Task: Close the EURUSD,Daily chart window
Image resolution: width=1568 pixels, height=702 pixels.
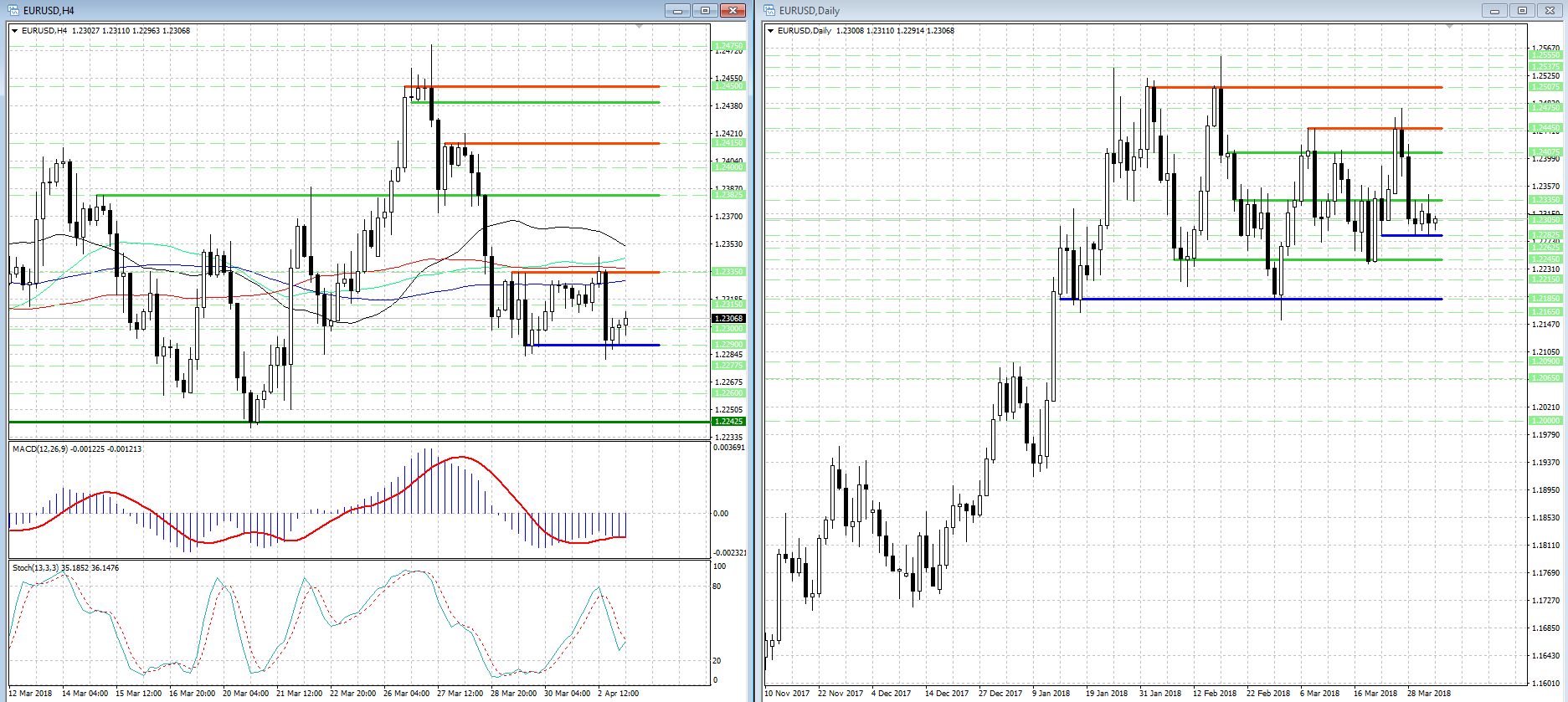Action: 1550,10
